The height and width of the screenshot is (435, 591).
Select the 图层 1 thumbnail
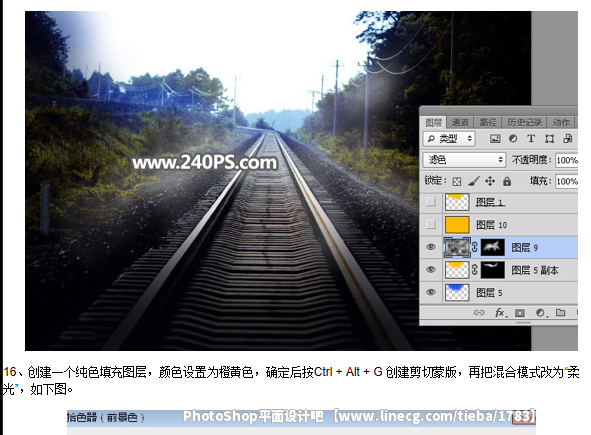click(x=457, y=202)
